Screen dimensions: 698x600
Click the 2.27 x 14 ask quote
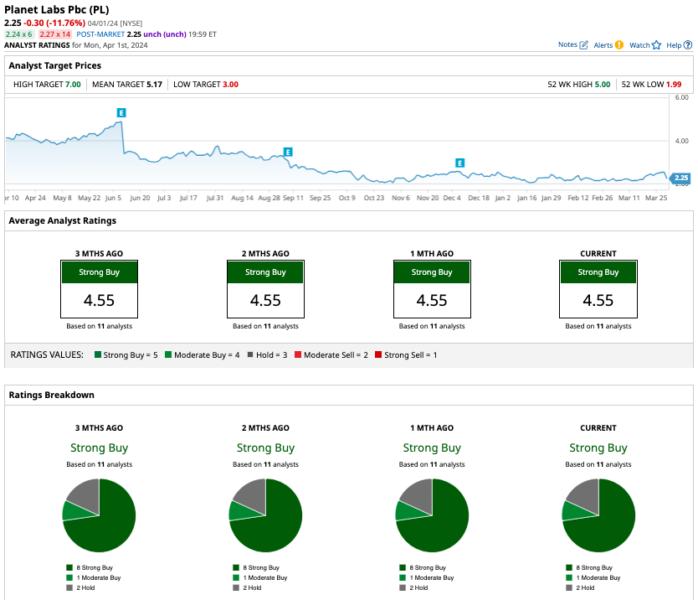55,34
